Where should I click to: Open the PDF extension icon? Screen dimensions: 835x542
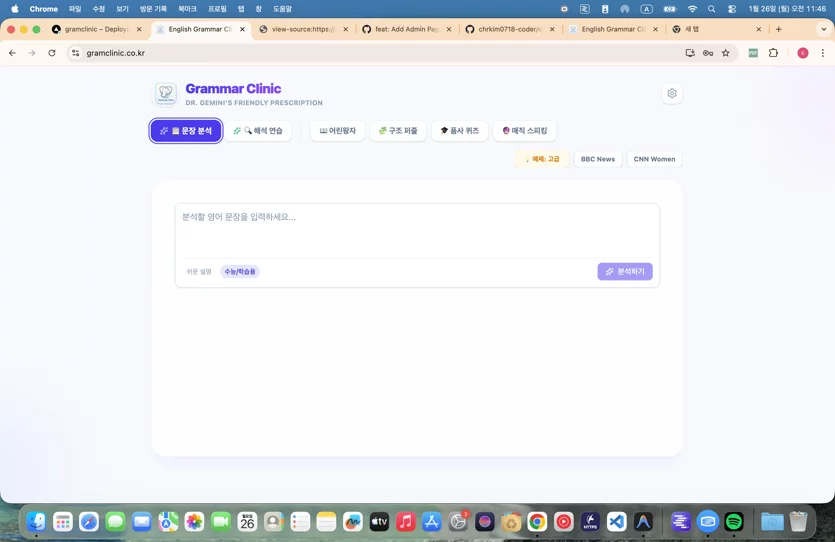pos(753,53)
